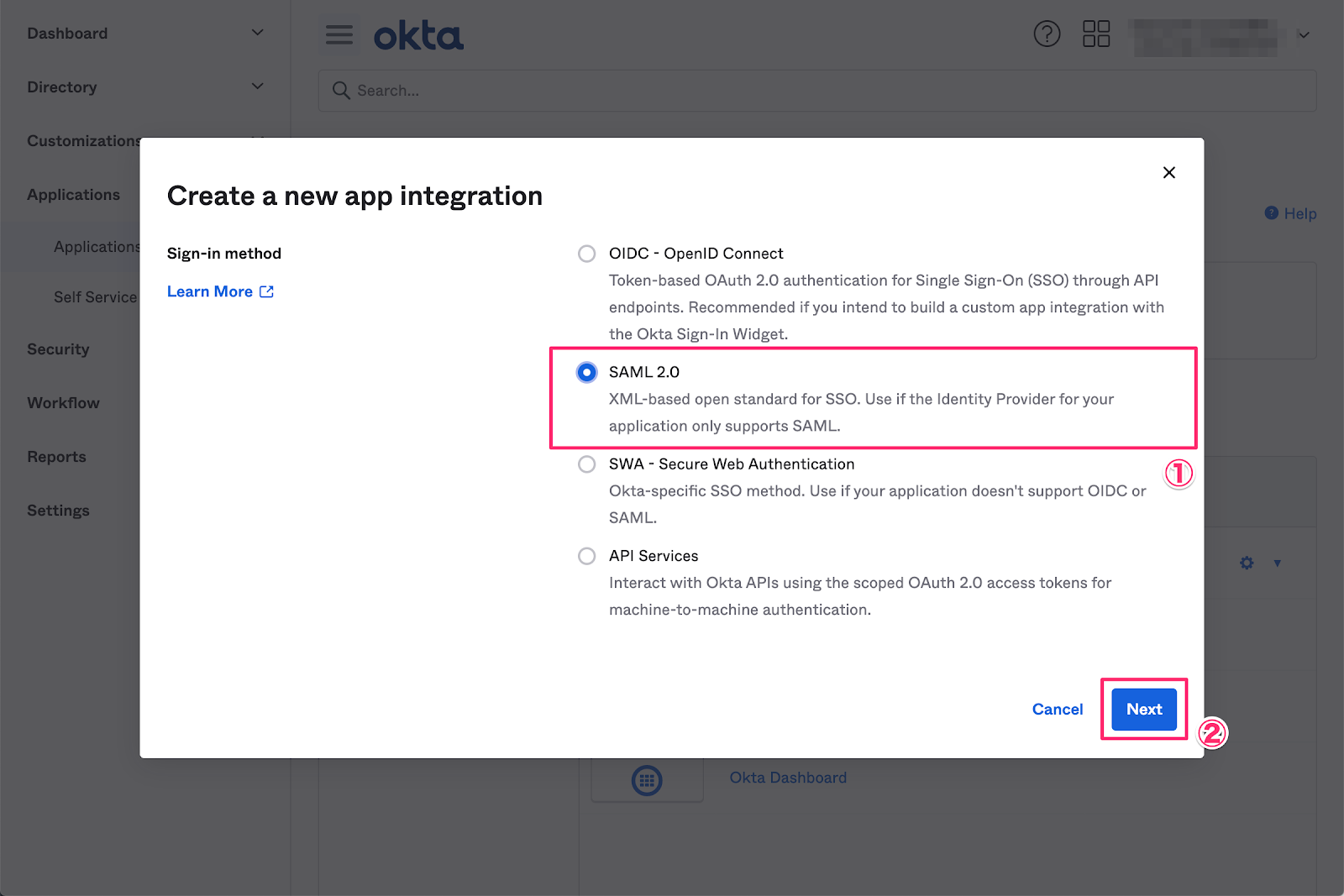The height and width of the screenshot is (896, 1344).
Task: Click the SWA - Secure Web Authentication label
Action: pyautogui.click(x=732, y=464)
